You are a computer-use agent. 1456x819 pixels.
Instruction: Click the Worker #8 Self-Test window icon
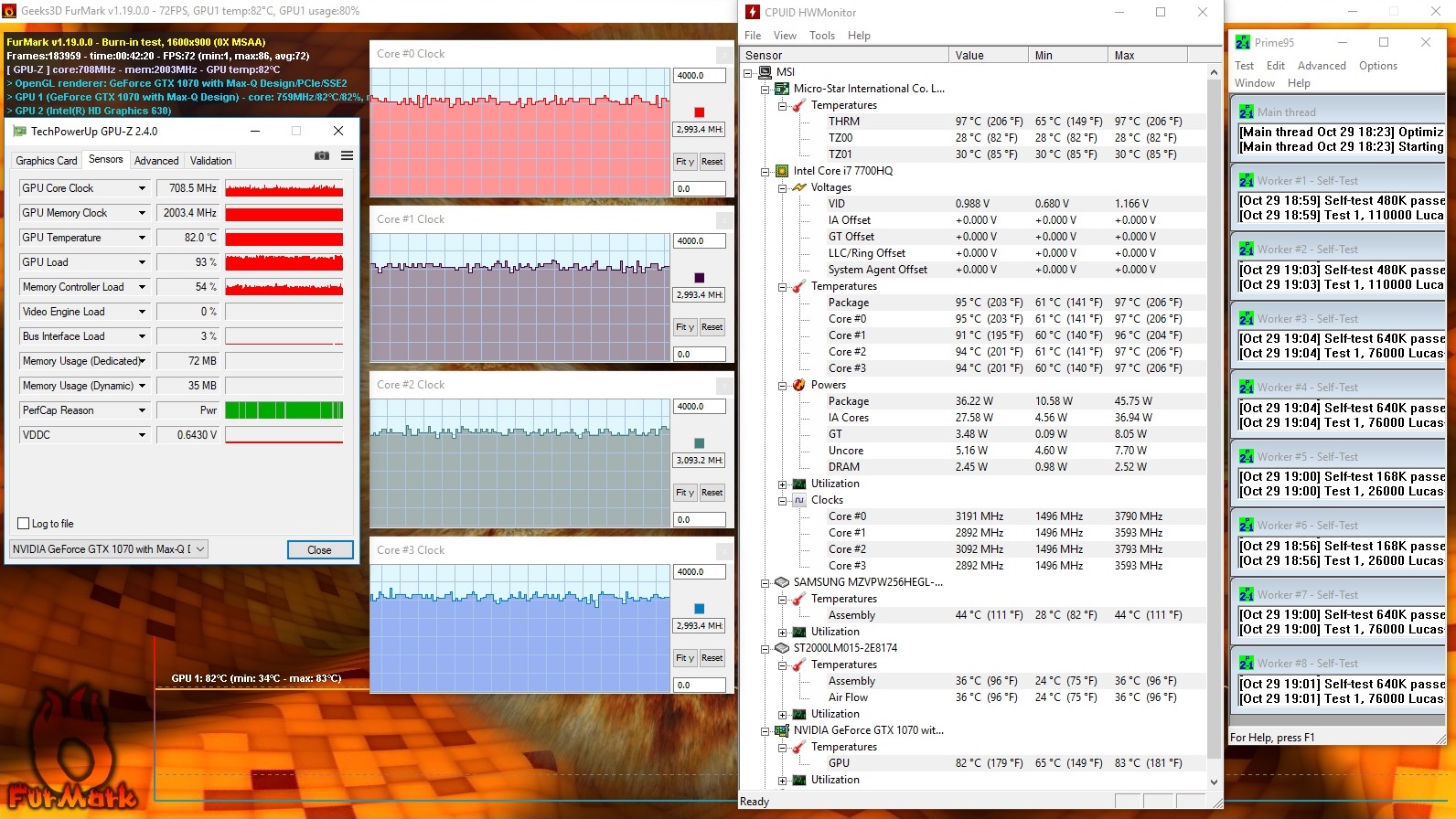pyautogui.click(x=1247, y=664)
